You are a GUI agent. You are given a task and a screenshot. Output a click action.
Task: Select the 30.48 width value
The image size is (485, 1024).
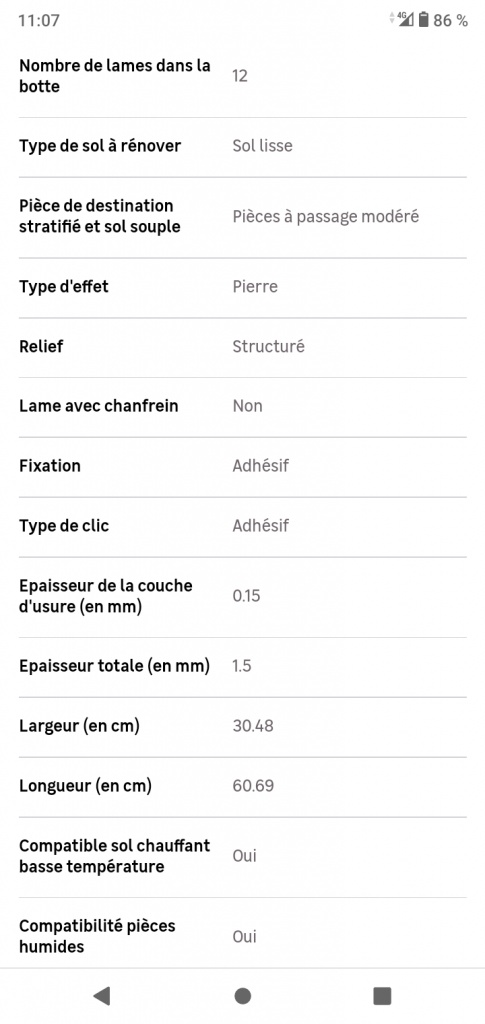(x=253, y=726)
